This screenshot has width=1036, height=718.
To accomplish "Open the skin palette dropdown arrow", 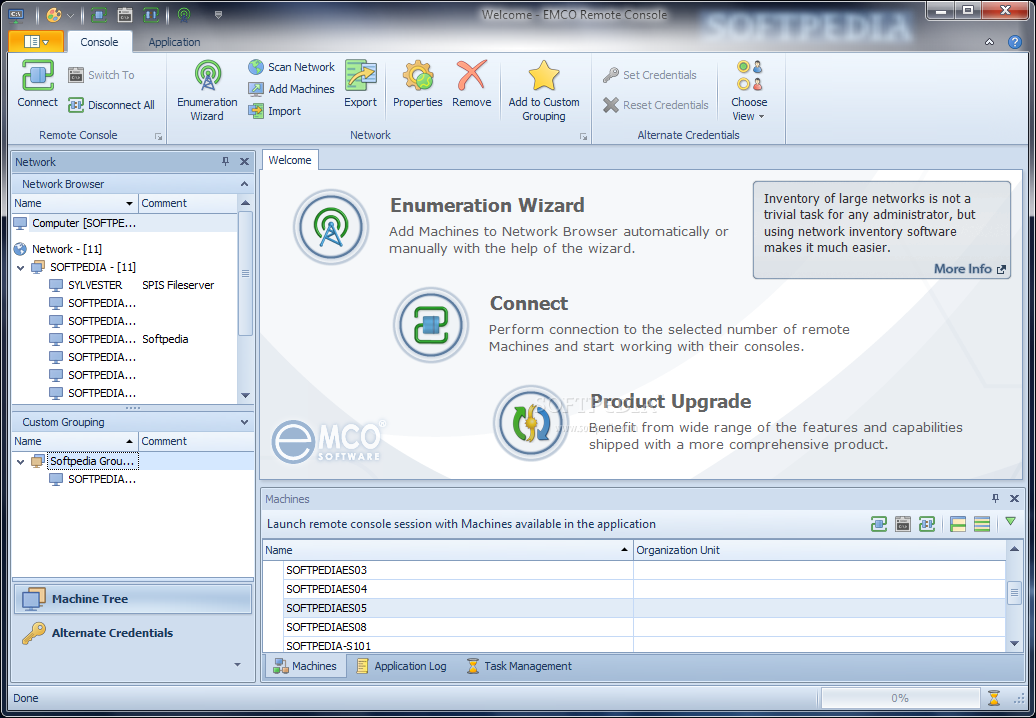I will 70,15.
